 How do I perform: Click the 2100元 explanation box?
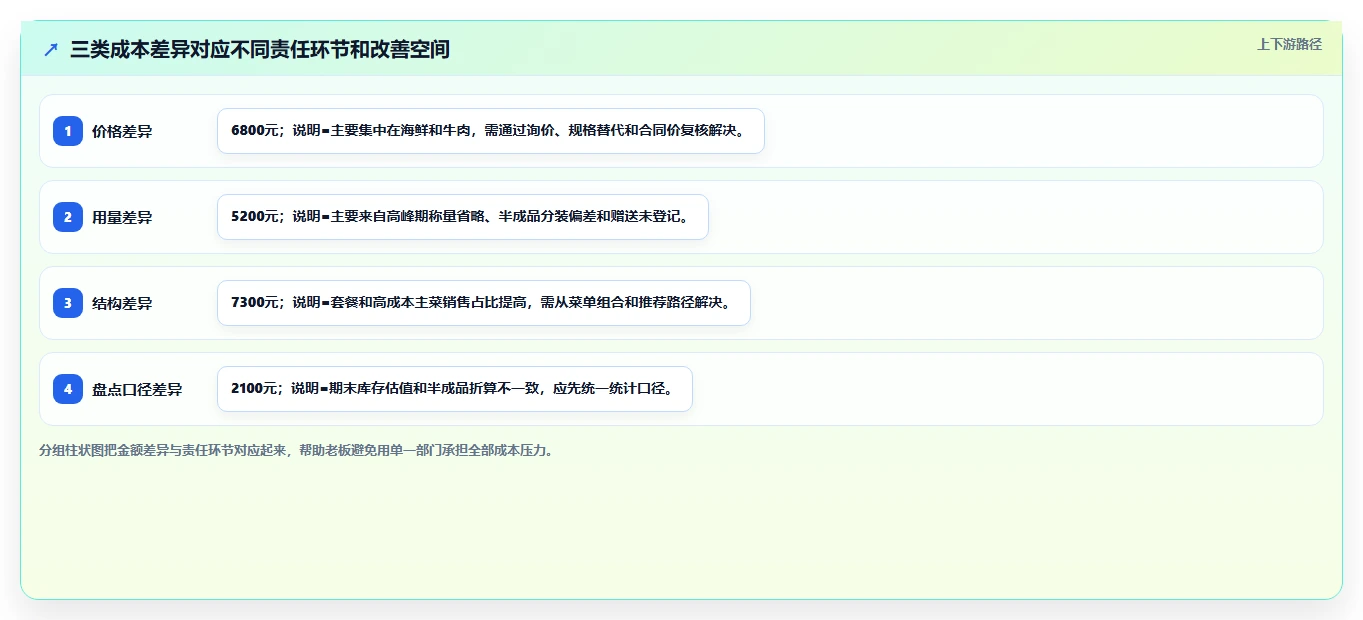(x=455, y=389)
